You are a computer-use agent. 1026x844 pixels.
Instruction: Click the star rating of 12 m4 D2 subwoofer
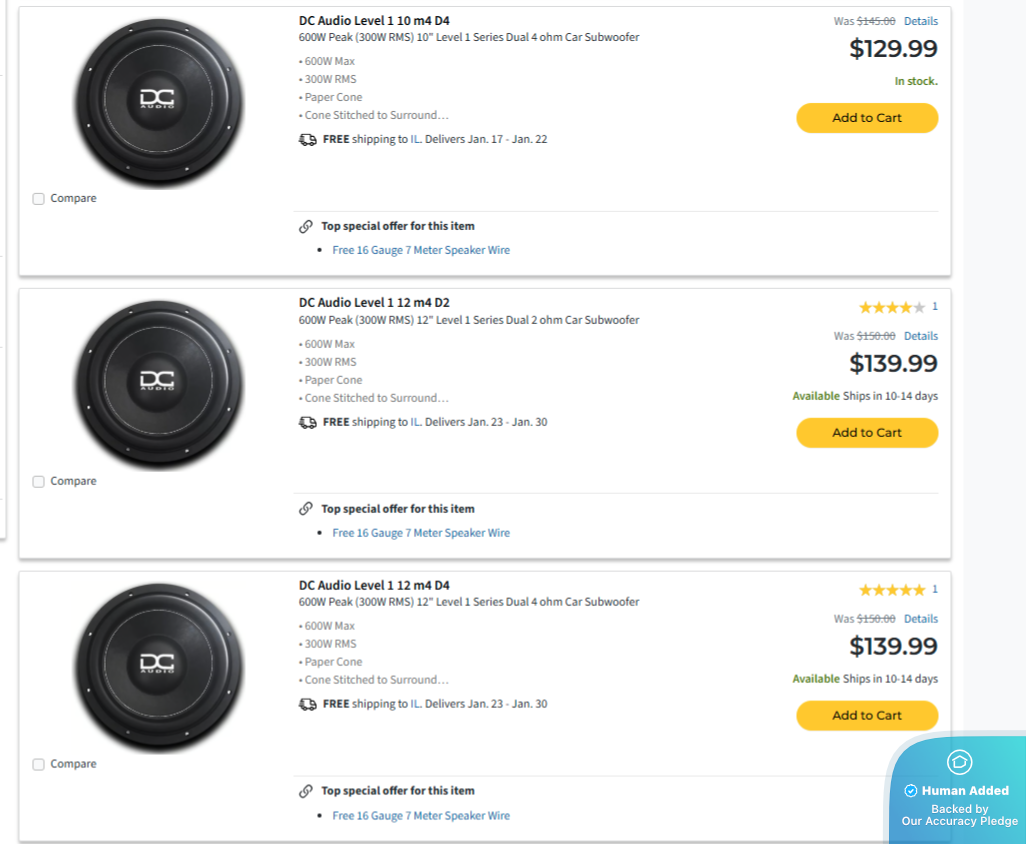tap(891, 307)
